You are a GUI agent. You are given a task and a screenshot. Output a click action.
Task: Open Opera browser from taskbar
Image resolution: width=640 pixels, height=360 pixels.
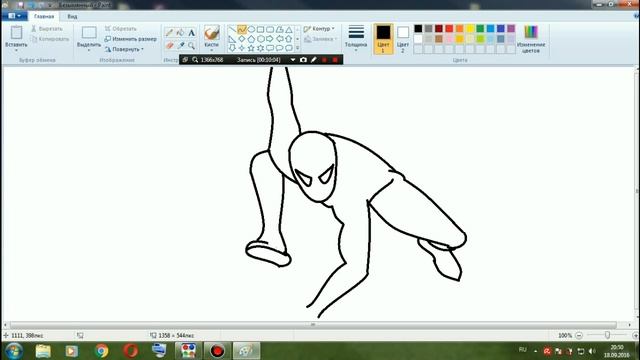(x=131, y=351)
